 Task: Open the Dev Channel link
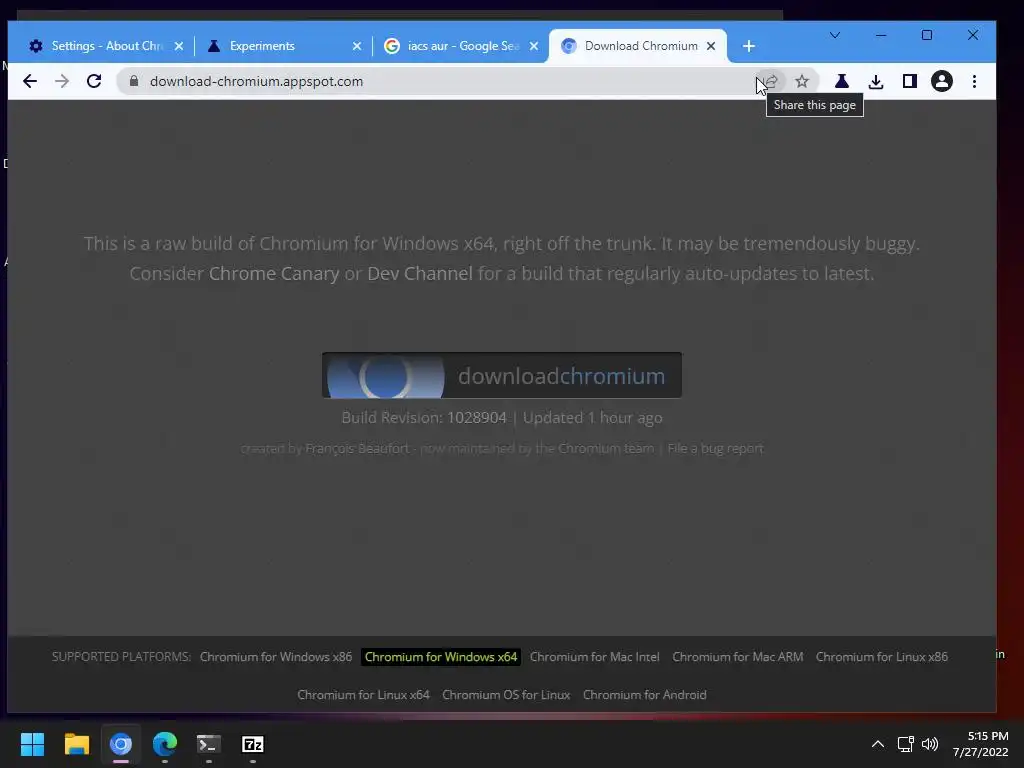tap(419, 274)
